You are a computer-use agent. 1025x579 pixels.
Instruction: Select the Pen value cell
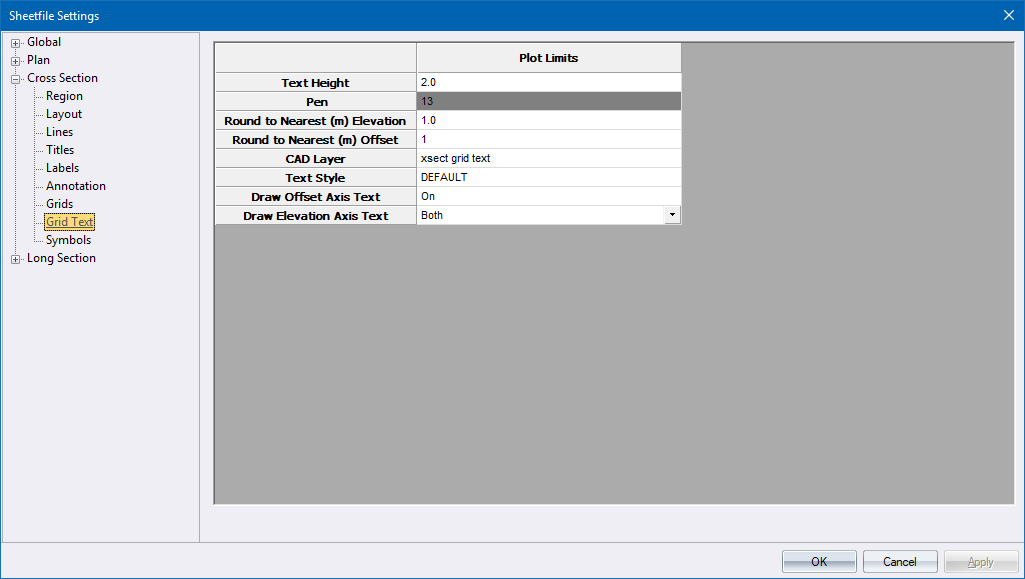548,101
